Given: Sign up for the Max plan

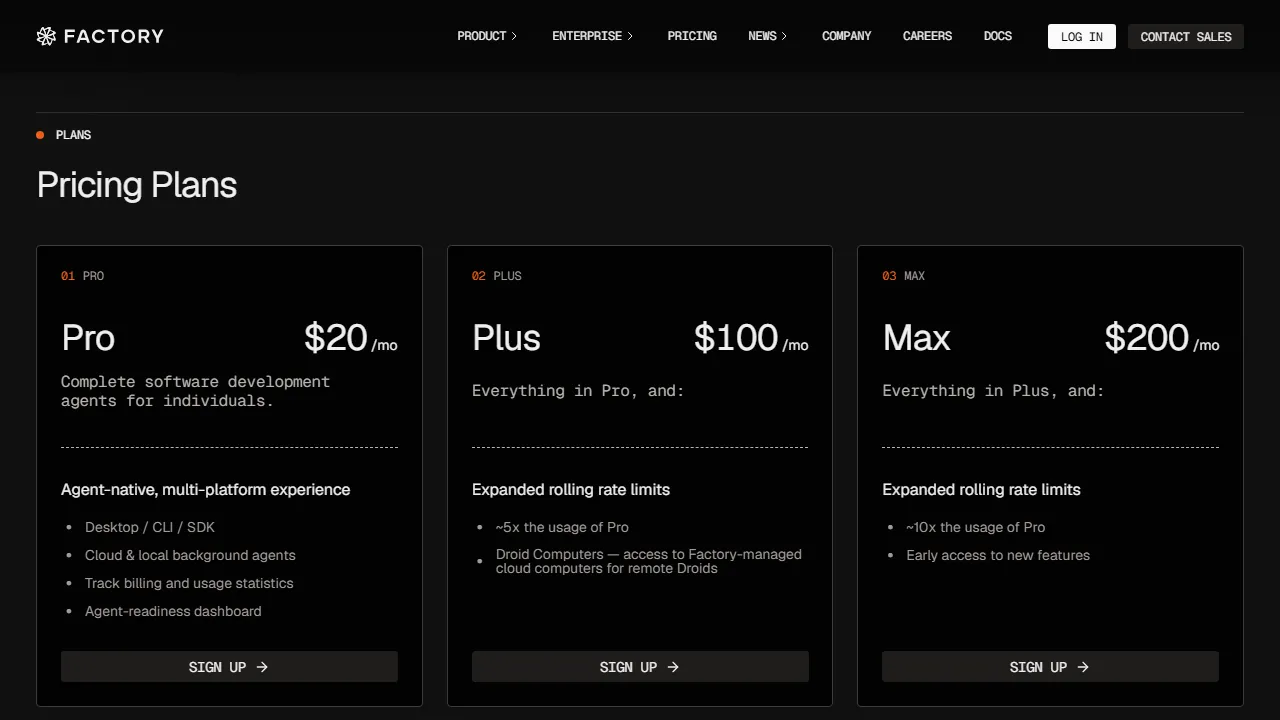Looking at the screenshot, I should tap(1050, 667).
